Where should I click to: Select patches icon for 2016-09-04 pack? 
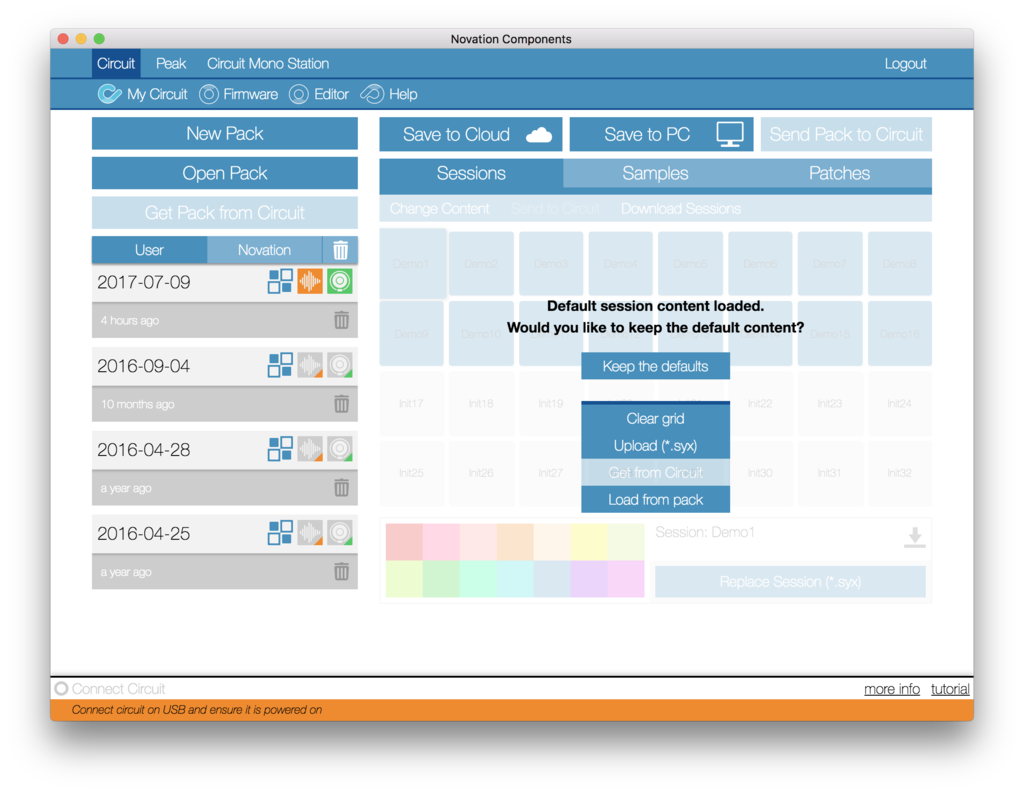point(340,365)
